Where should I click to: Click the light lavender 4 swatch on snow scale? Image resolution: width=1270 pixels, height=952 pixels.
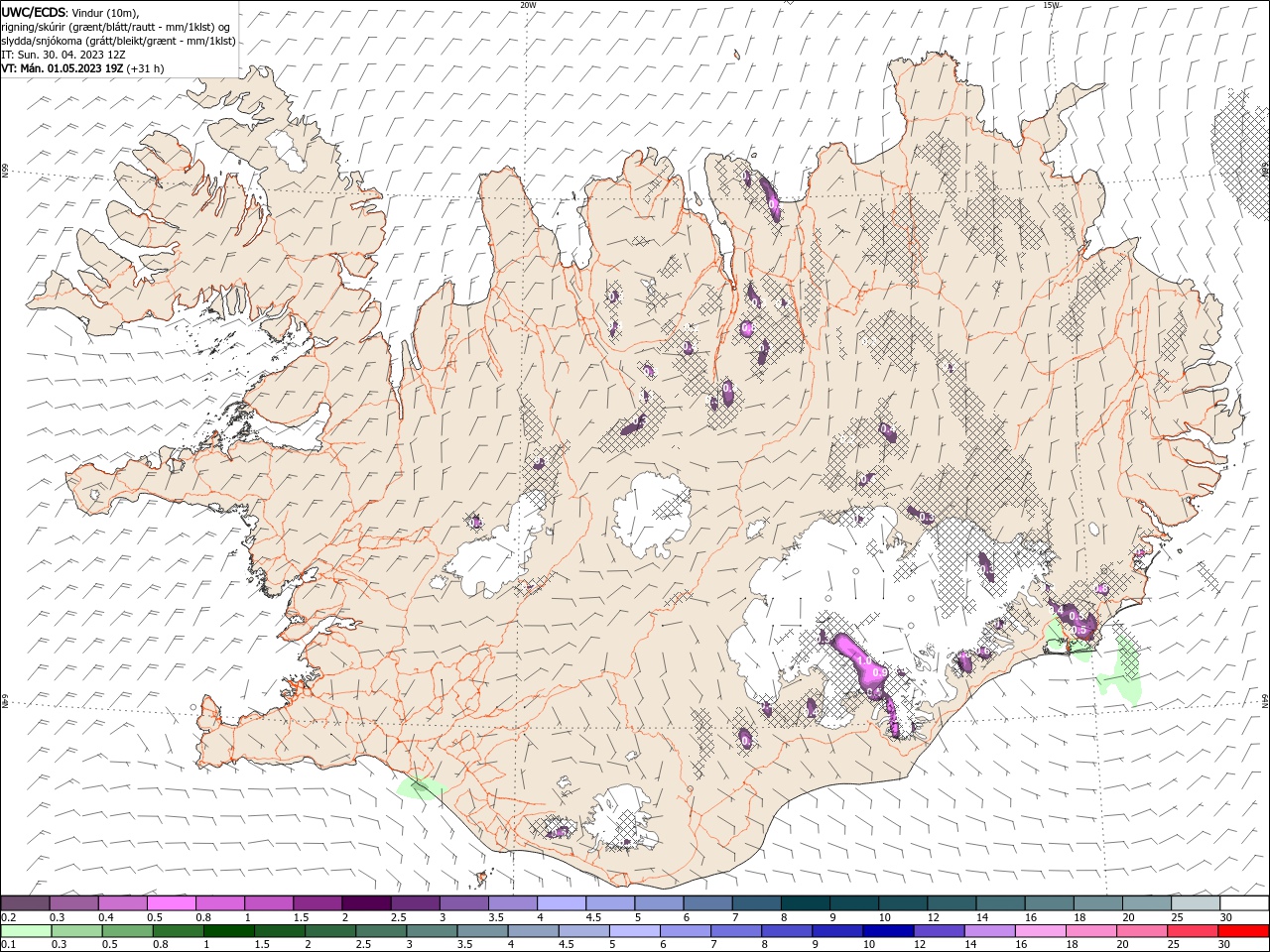click(562, 903)
